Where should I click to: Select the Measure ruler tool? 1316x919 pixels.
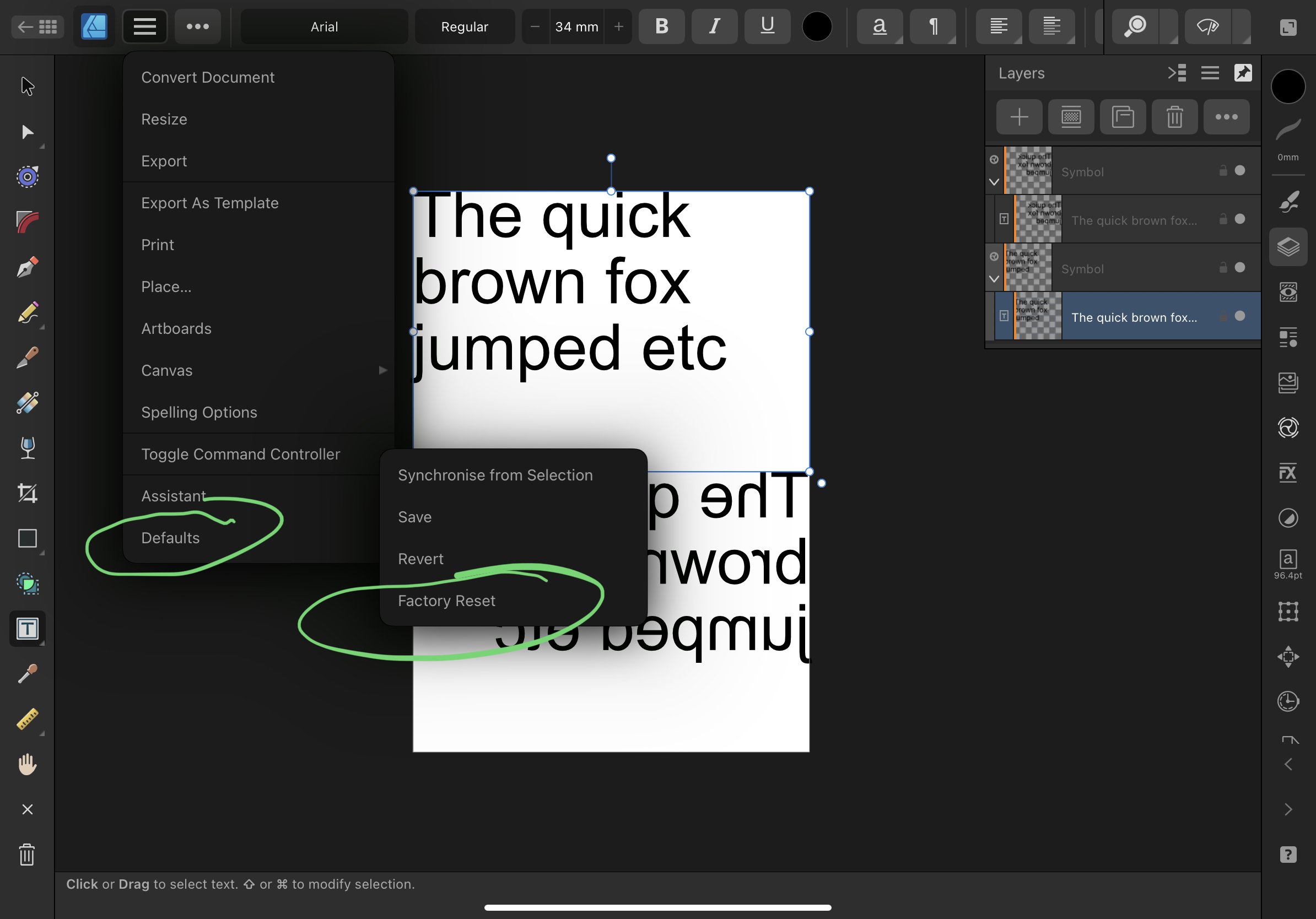[x=27, y=719]
